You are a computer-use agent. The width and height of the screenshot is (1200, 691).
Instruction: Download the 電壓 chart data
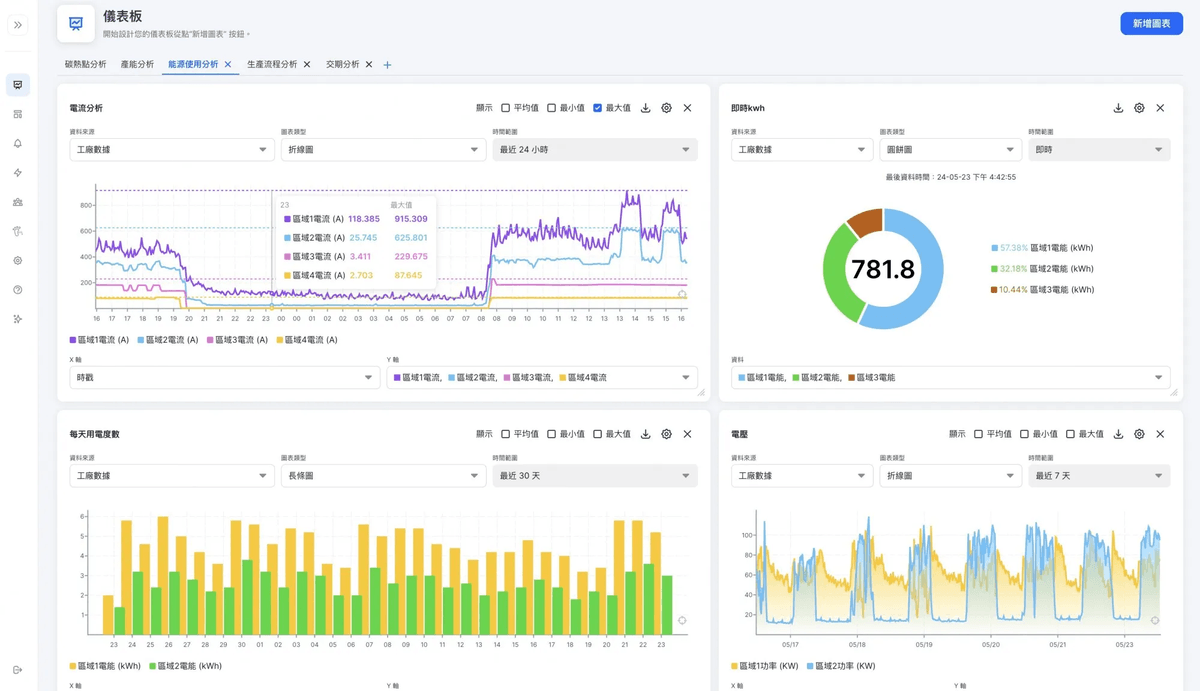click(1118, 434)
